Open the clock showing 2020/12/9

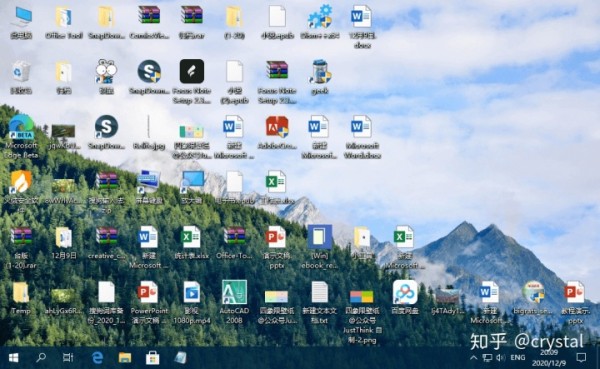[549, 358]
